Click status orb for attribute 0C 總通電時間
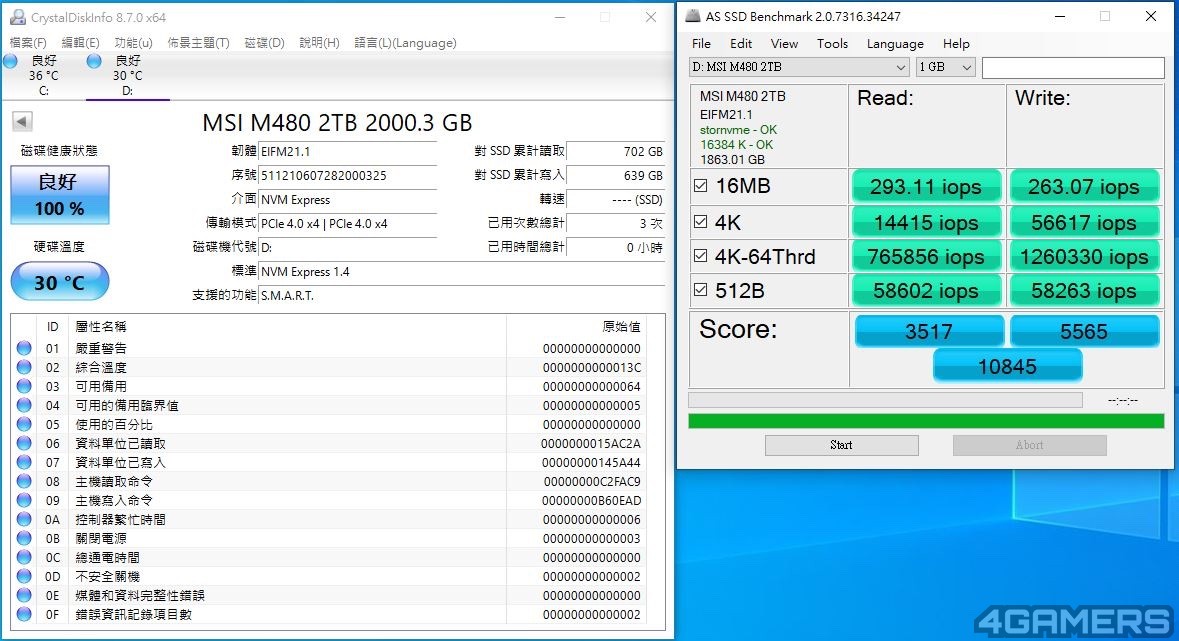This screenshot has width=1179, height=641. [24, 557]
